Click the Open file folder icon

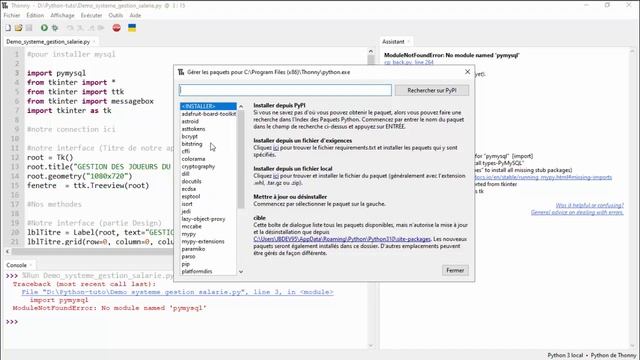click(x=18, y=28)
